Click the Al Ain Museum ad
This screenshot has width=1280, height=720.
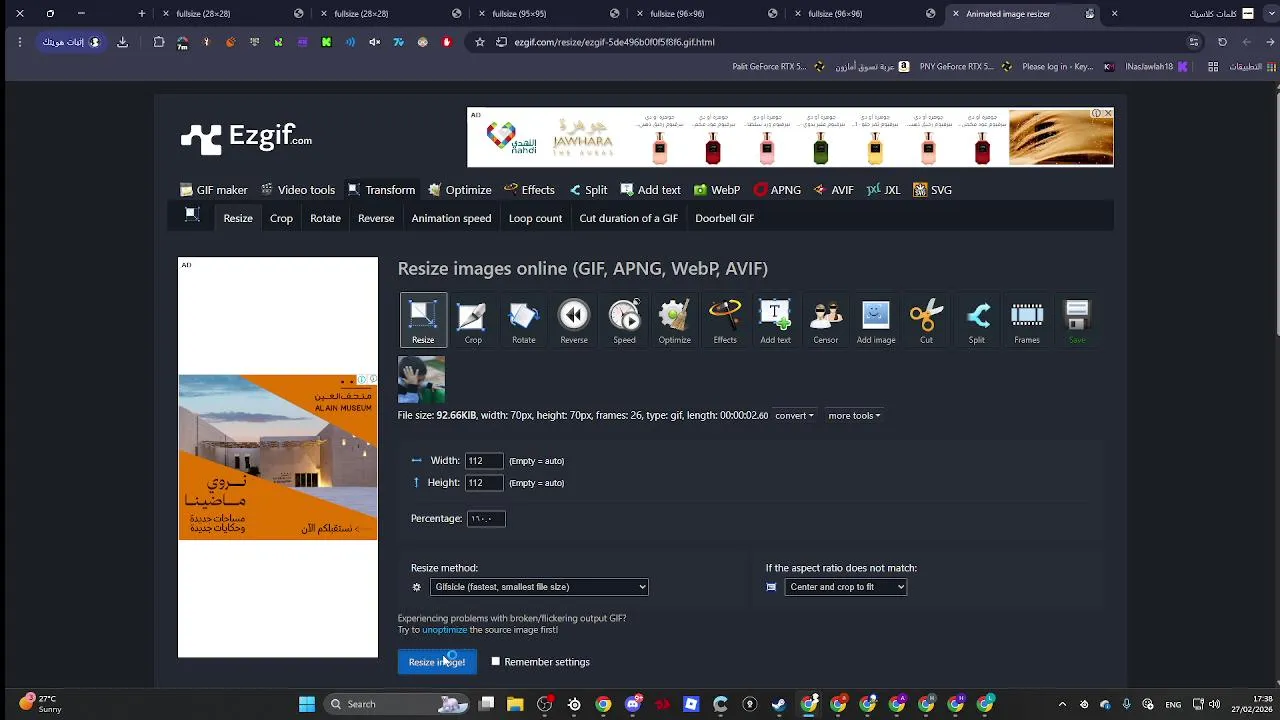tap(278, 457)
